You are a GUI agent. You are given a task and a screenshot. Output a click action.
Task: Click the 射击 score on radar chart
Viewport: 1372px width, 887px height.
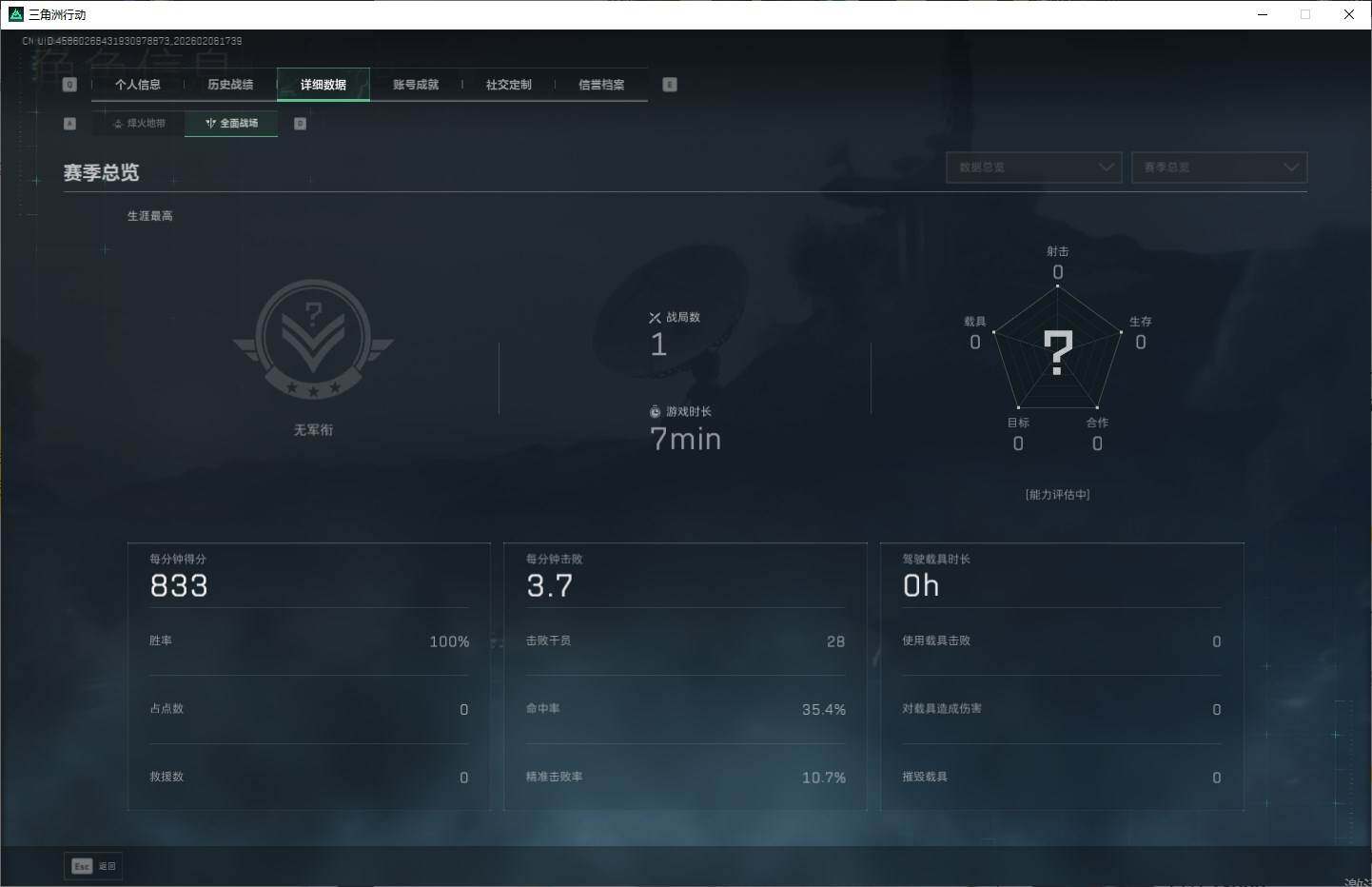(1058, 273)
